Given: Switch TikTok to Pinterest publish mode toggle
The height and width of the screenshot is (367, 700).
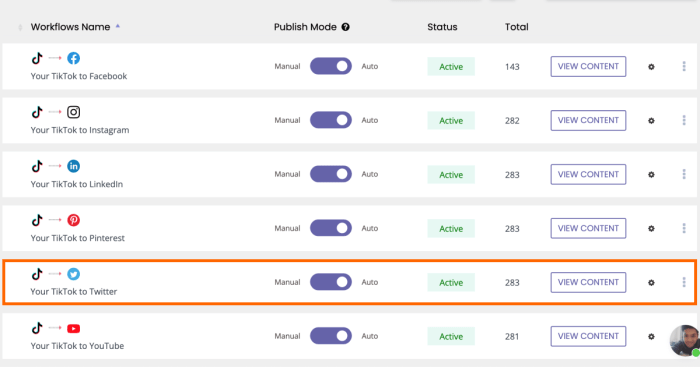Looking at the screenshot, I should coord(331,228).
